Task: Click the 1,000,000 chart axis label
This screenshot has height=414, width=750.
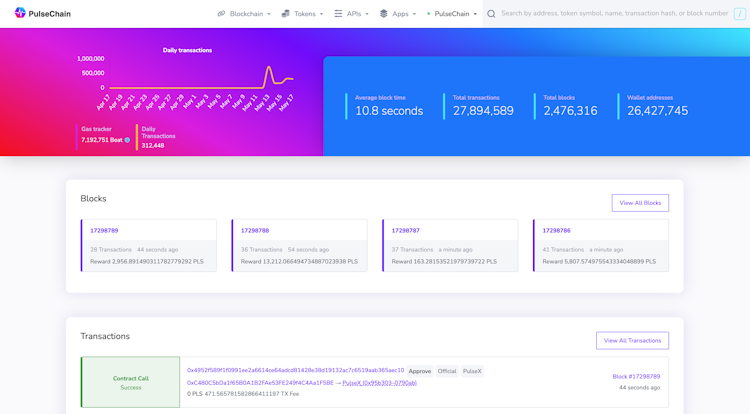Action: (x=90, y=59)
